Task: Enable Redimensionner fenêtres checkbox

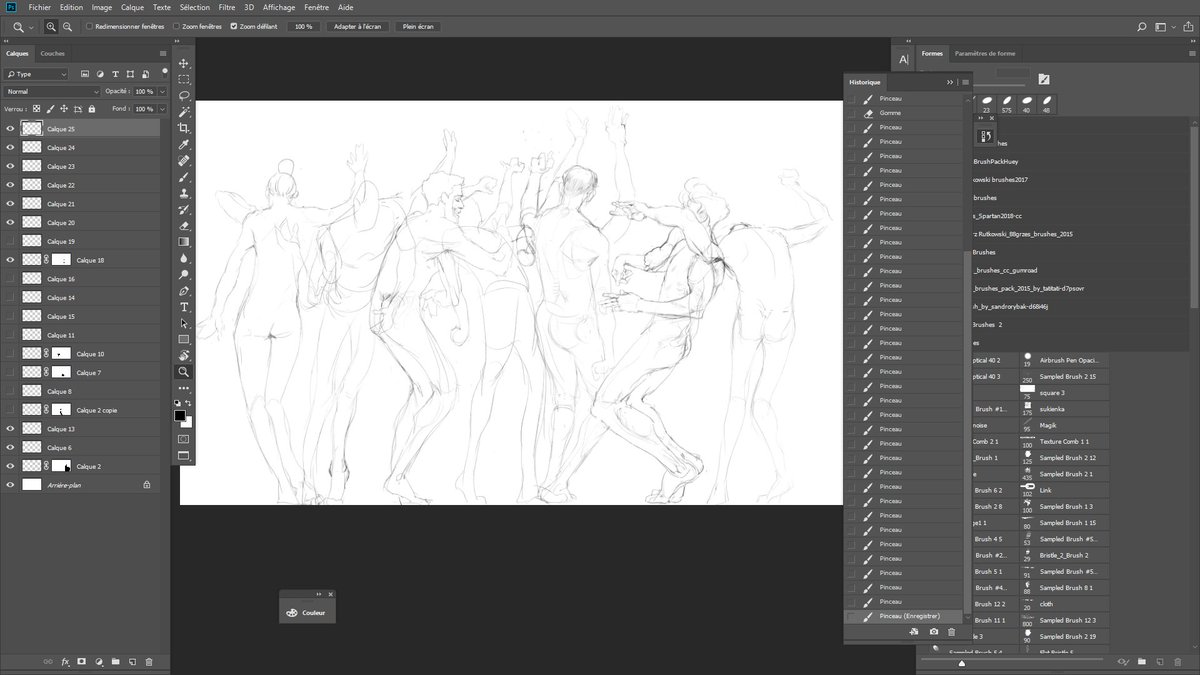Action: [x=88, y=26]
